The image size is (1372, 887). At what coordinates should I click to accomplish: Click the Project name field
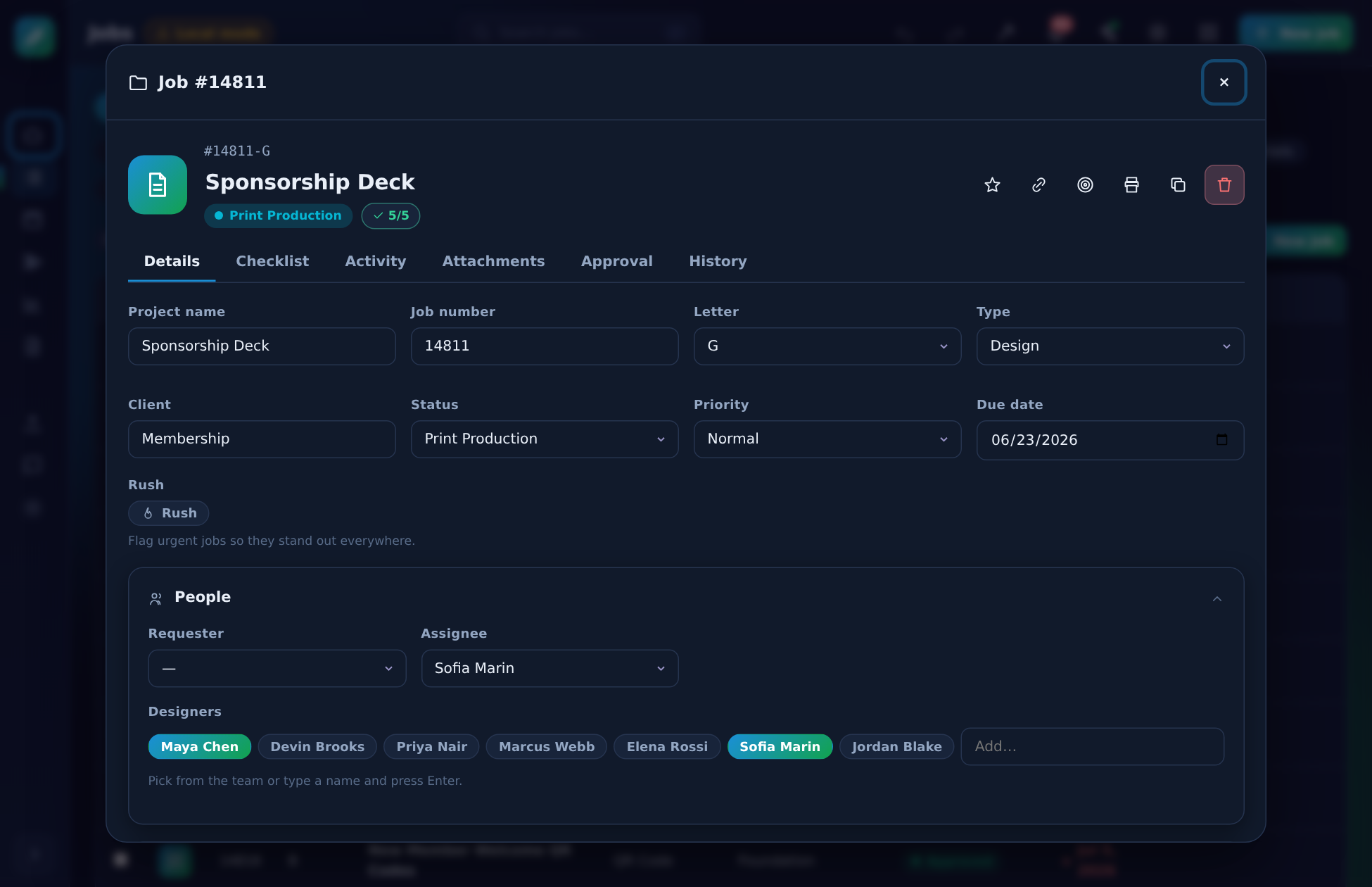[x=262, y=346]
